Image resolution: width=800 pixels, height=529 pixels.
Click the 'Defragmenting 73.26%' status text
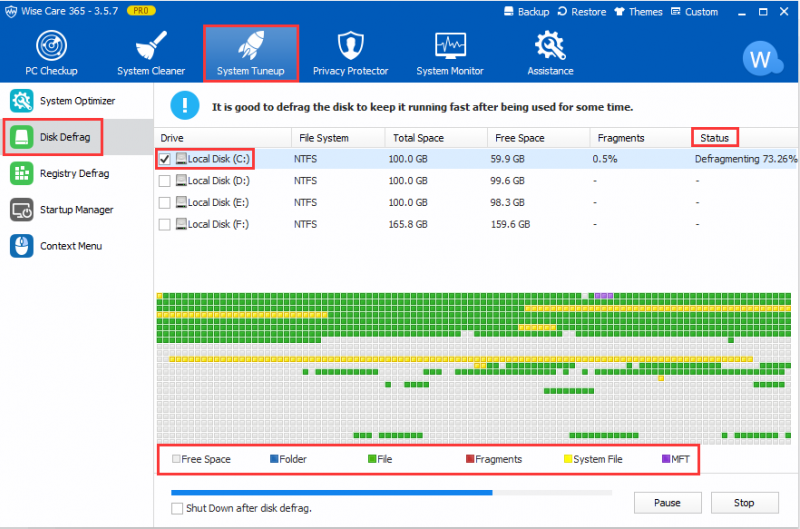[745, 159]
